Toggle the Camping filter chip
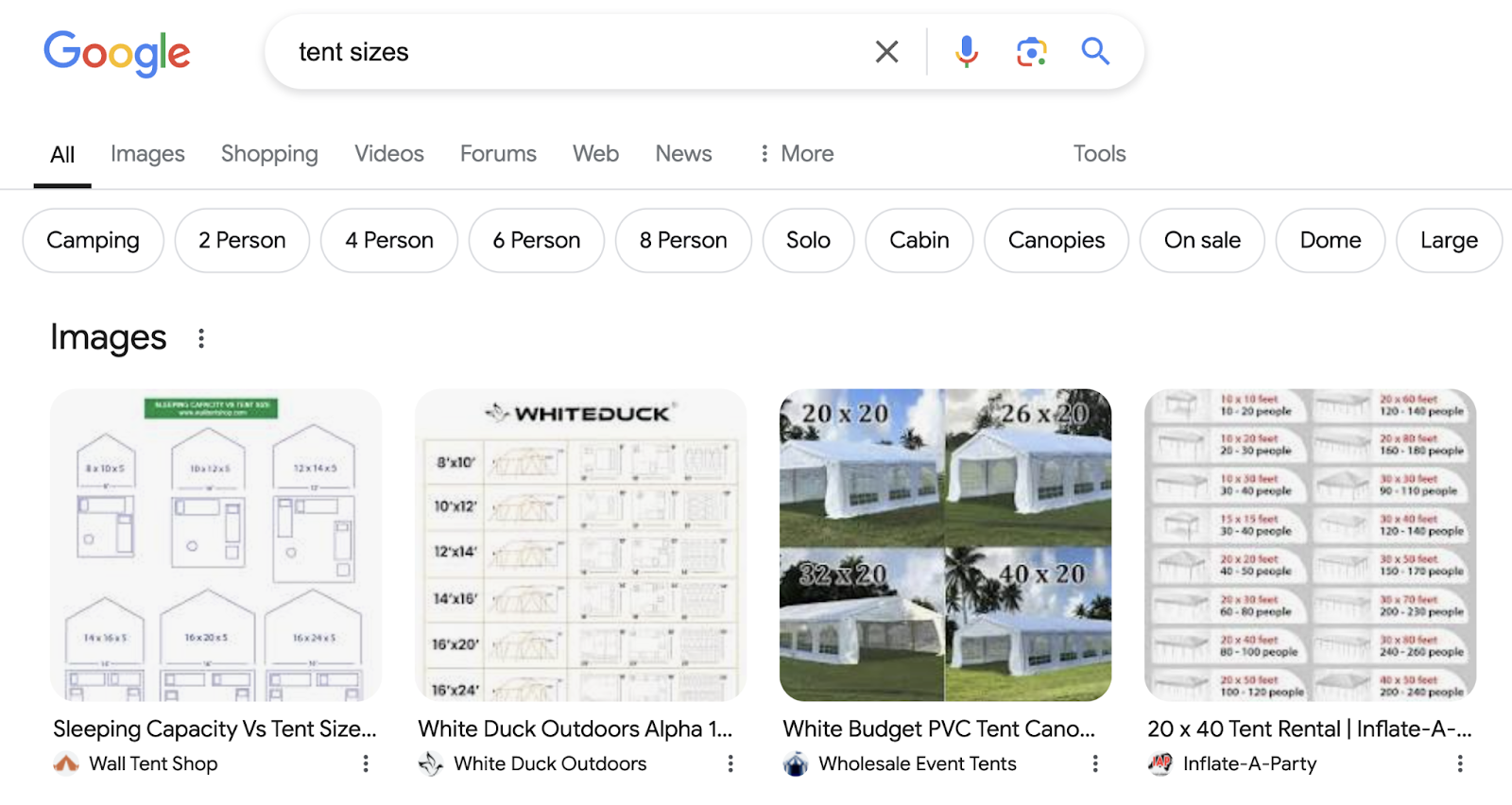Image resolution: width=1512 pixels, height=805 pixels. (93, 240)
